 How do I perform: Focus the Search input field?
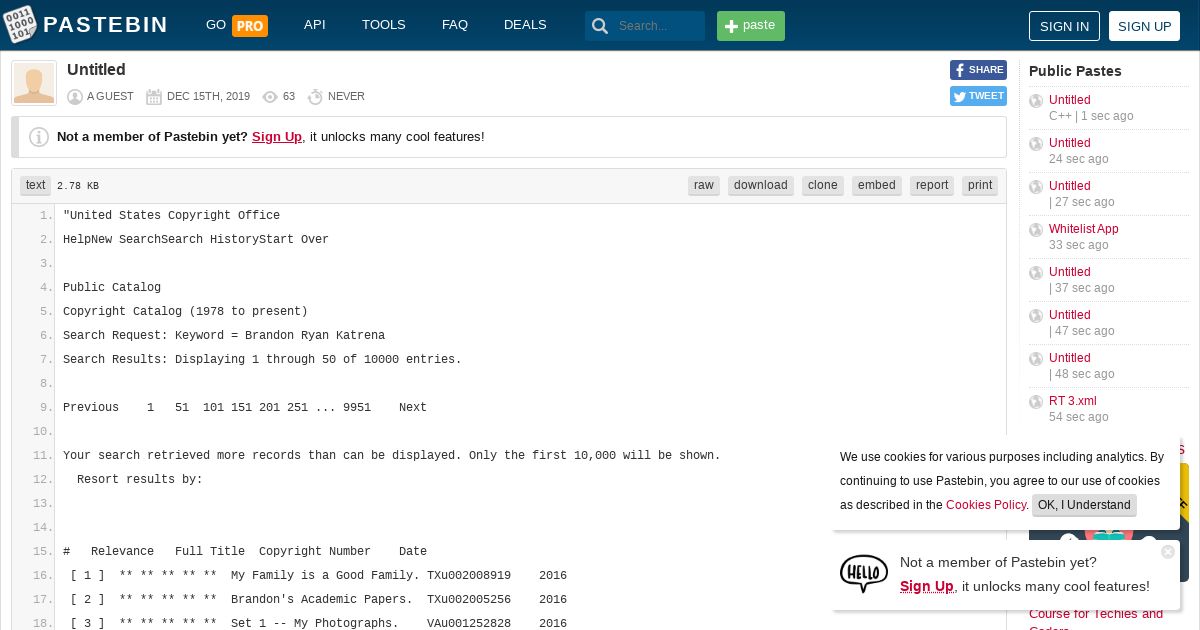[658, 26]
